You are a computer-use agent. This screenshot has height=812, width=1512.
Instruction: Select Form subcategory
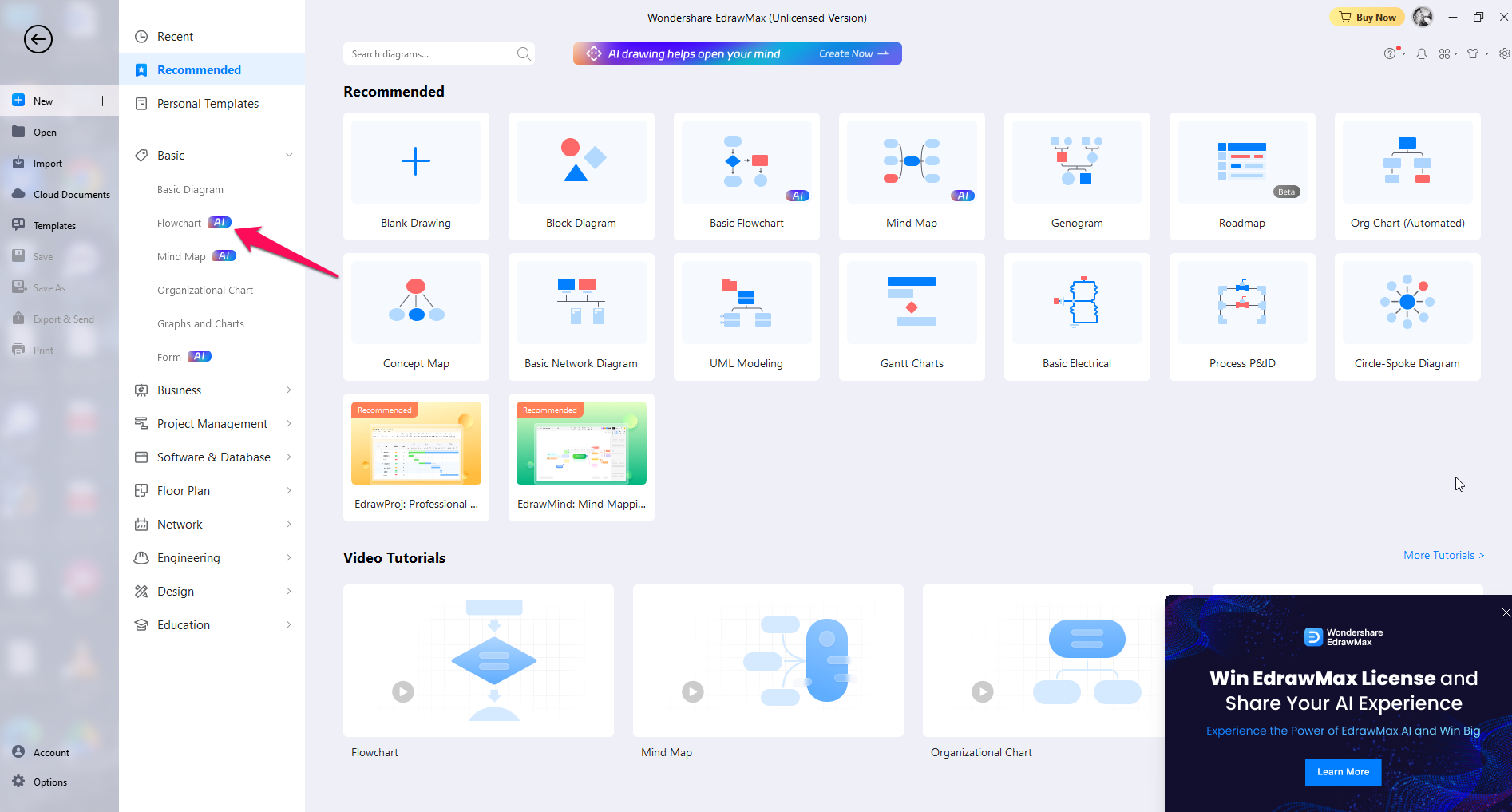click(x=169, y=357)
